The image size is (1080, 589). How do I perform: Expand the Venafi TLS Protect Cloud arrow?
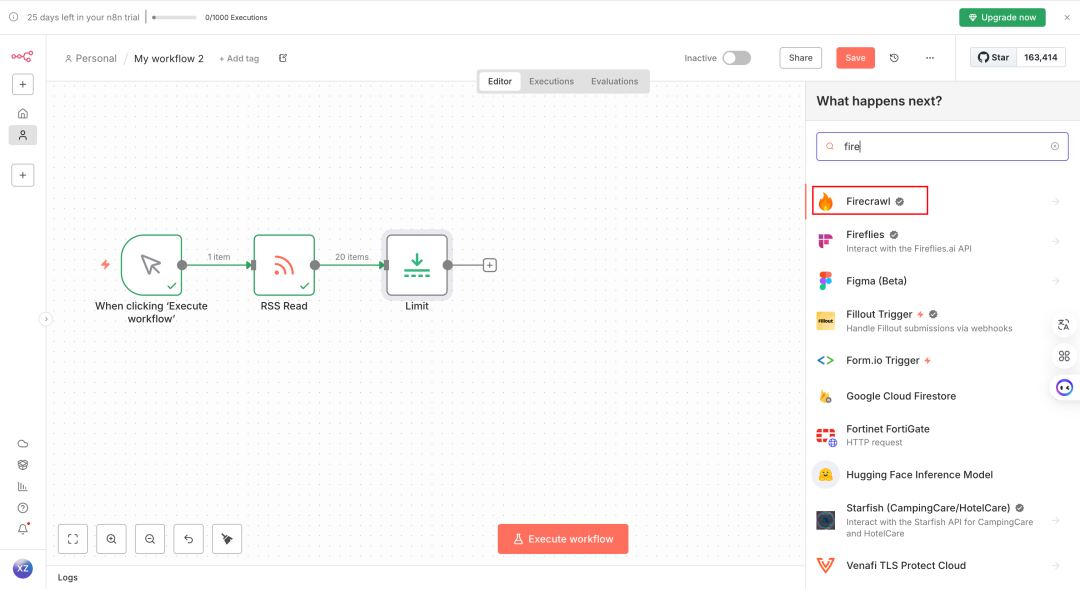click(1056, 566)
